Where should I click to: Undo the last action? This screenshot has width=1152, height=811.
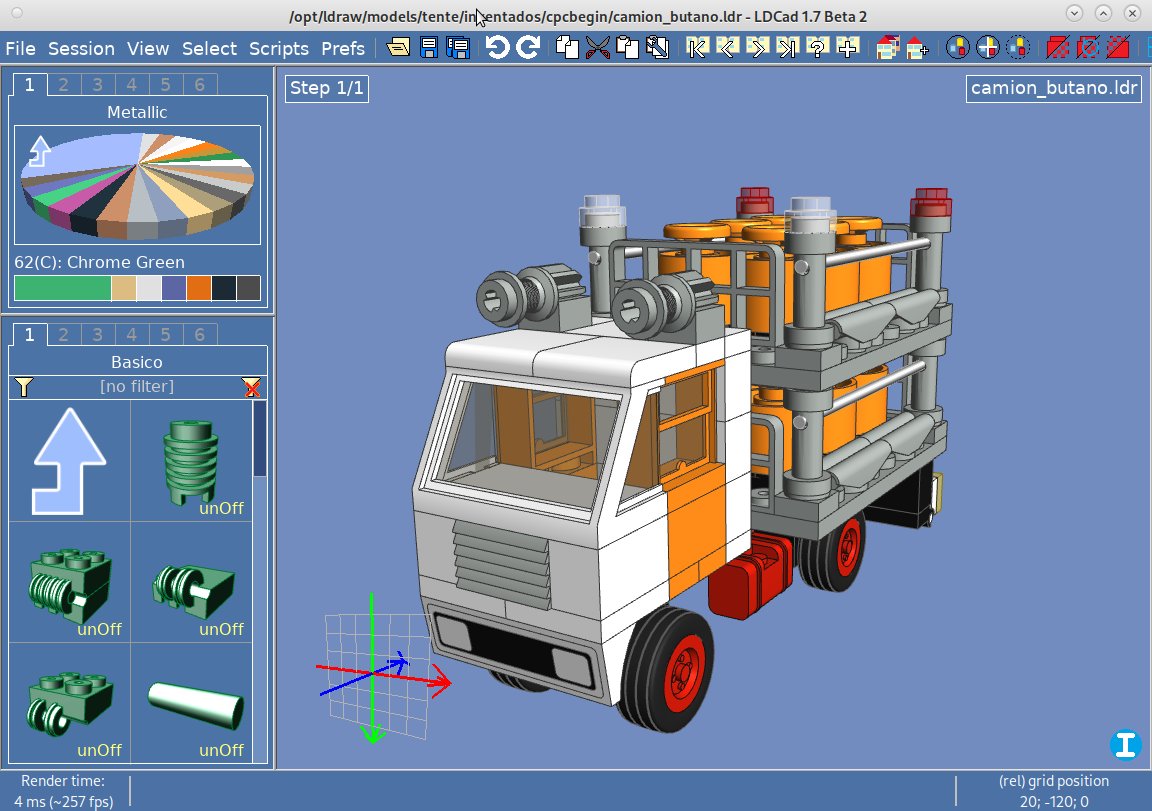(x=497, y=48)
